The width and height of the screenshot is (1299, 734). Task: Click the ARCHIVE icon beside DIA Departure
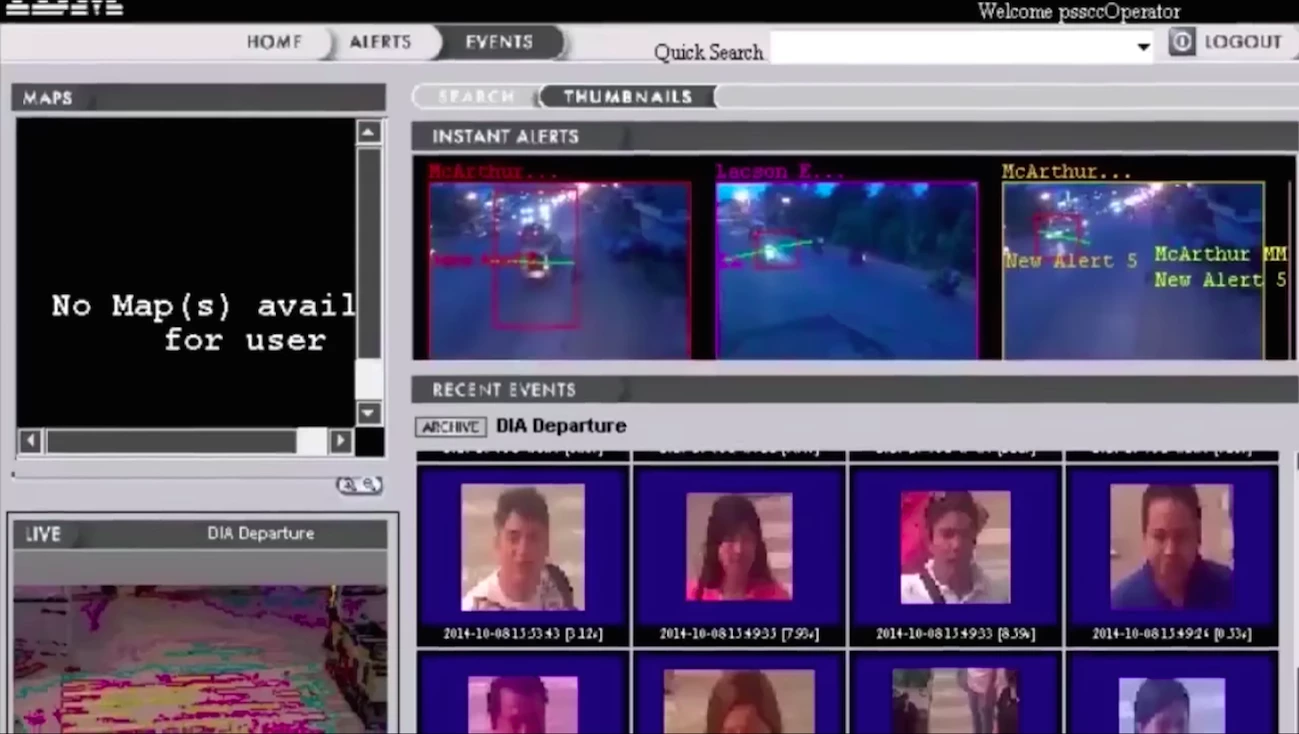[450, 426]
